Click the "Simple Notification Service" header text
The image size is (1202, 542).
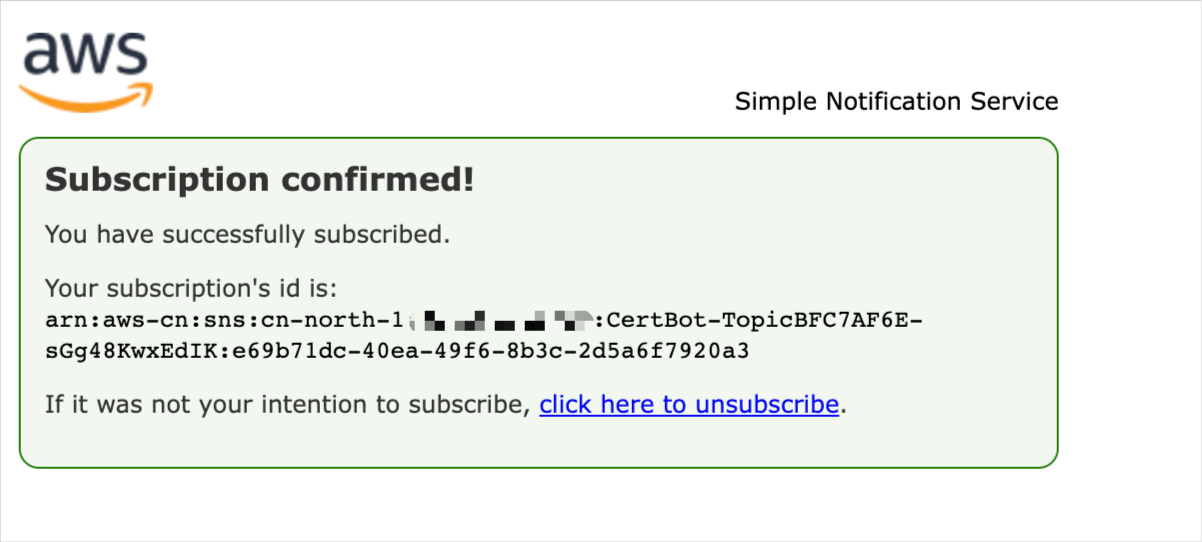click(x=896, y=101)
